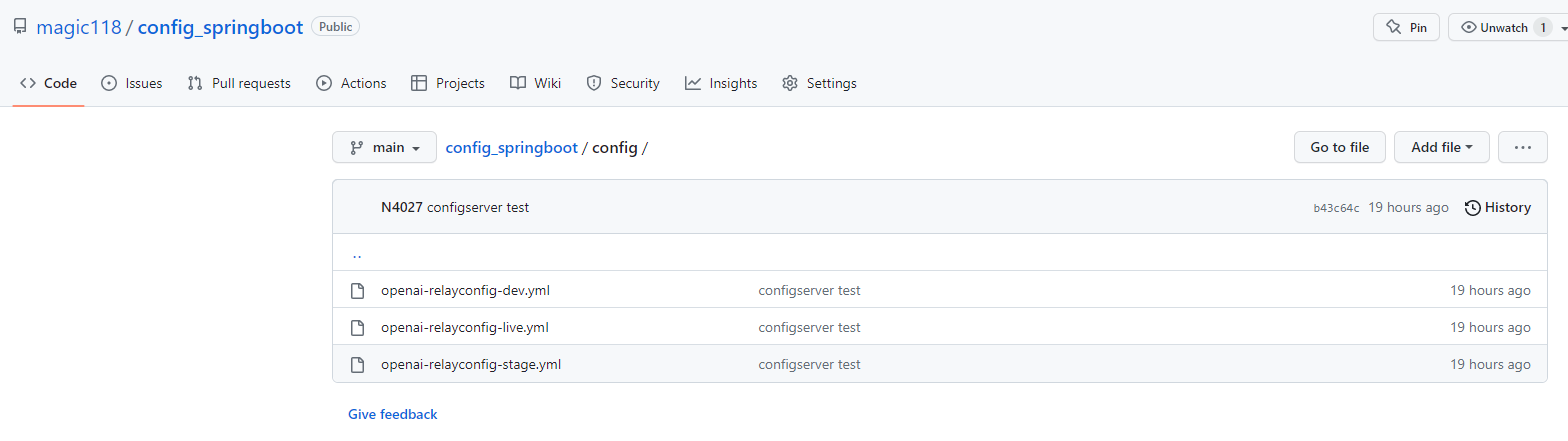Go to the Actions tab
The width and height of the screenshot is (1568, 441).
click(351, 84)
